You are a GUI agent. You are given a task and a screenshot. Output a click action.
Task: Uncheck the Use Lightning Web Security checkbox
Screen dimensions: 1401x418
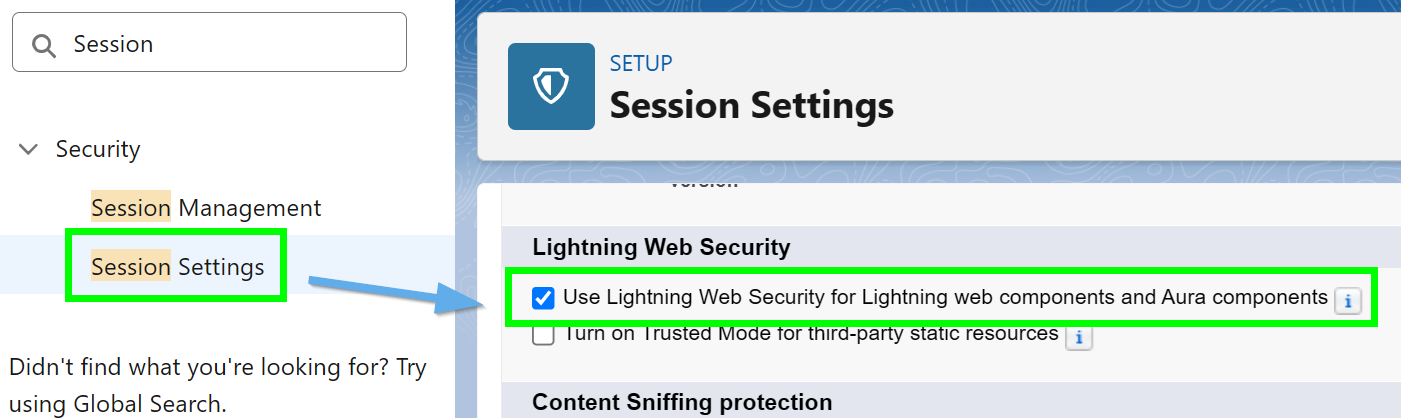tap(544, 298)
